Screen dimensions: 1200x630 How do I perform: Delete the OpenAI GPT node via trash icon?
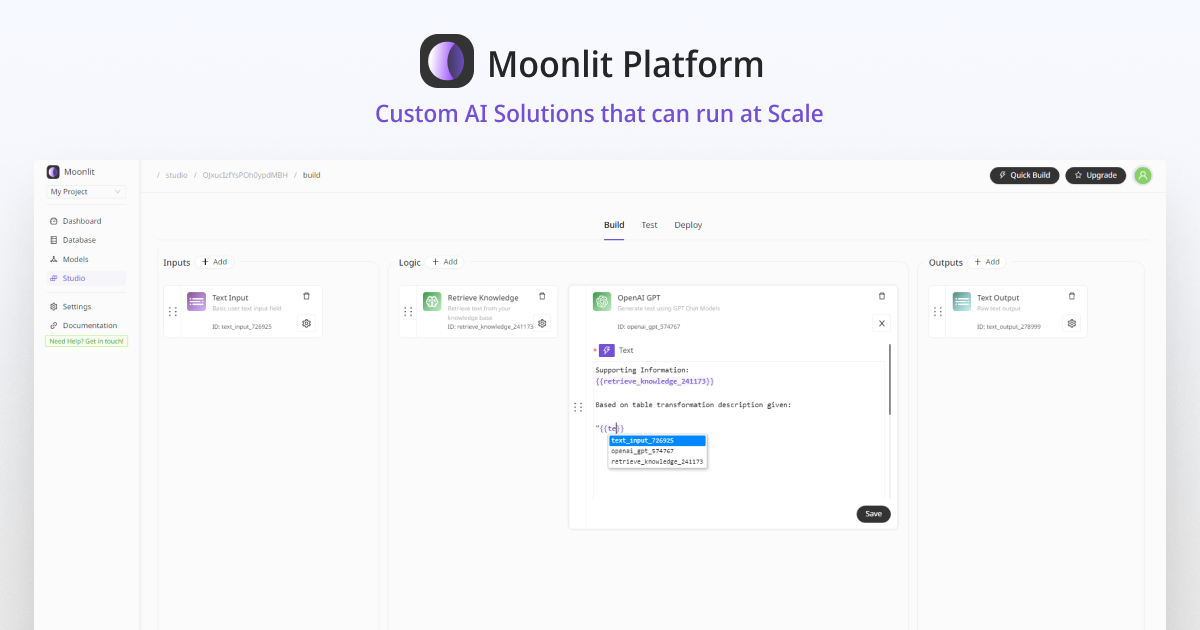(x=882, y=296)
